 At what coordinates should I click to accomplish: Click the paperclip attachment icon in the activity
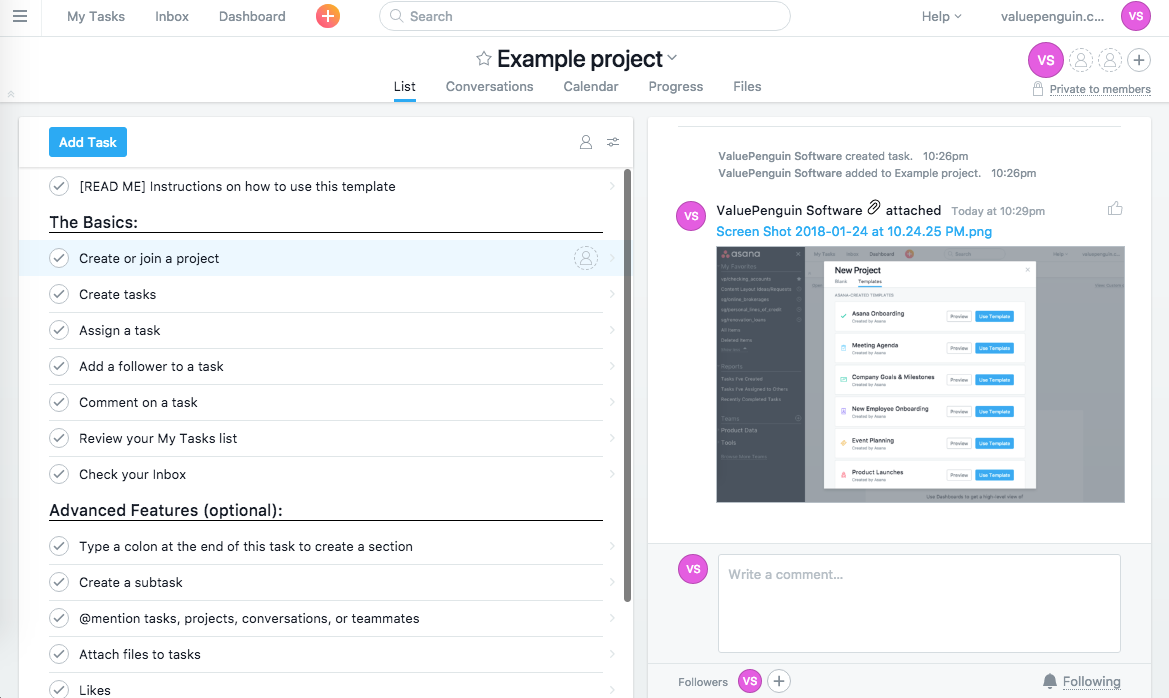point(874,208)
